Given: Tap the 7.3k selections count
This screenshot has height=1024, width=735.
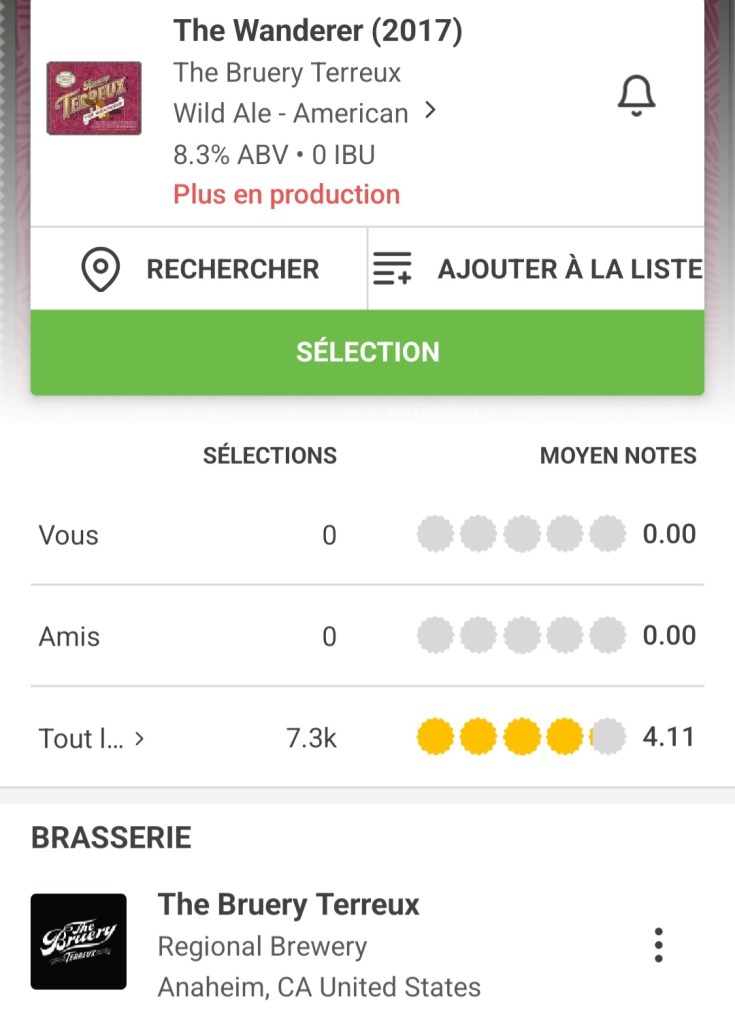Looking at the screenshot, I should click(311, 738).
